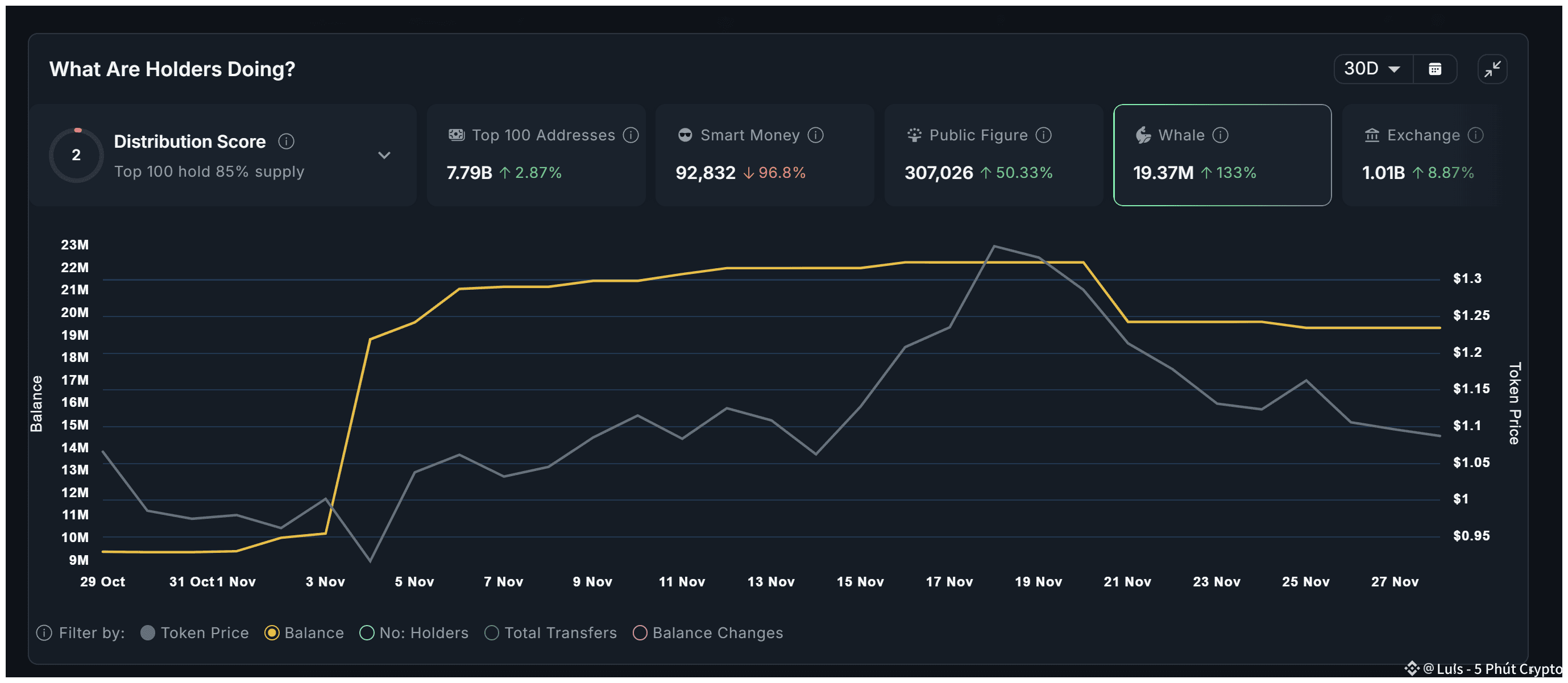Click the '23M' balance axis label
Screen dimensions: 1568x683
click(75, 244)
